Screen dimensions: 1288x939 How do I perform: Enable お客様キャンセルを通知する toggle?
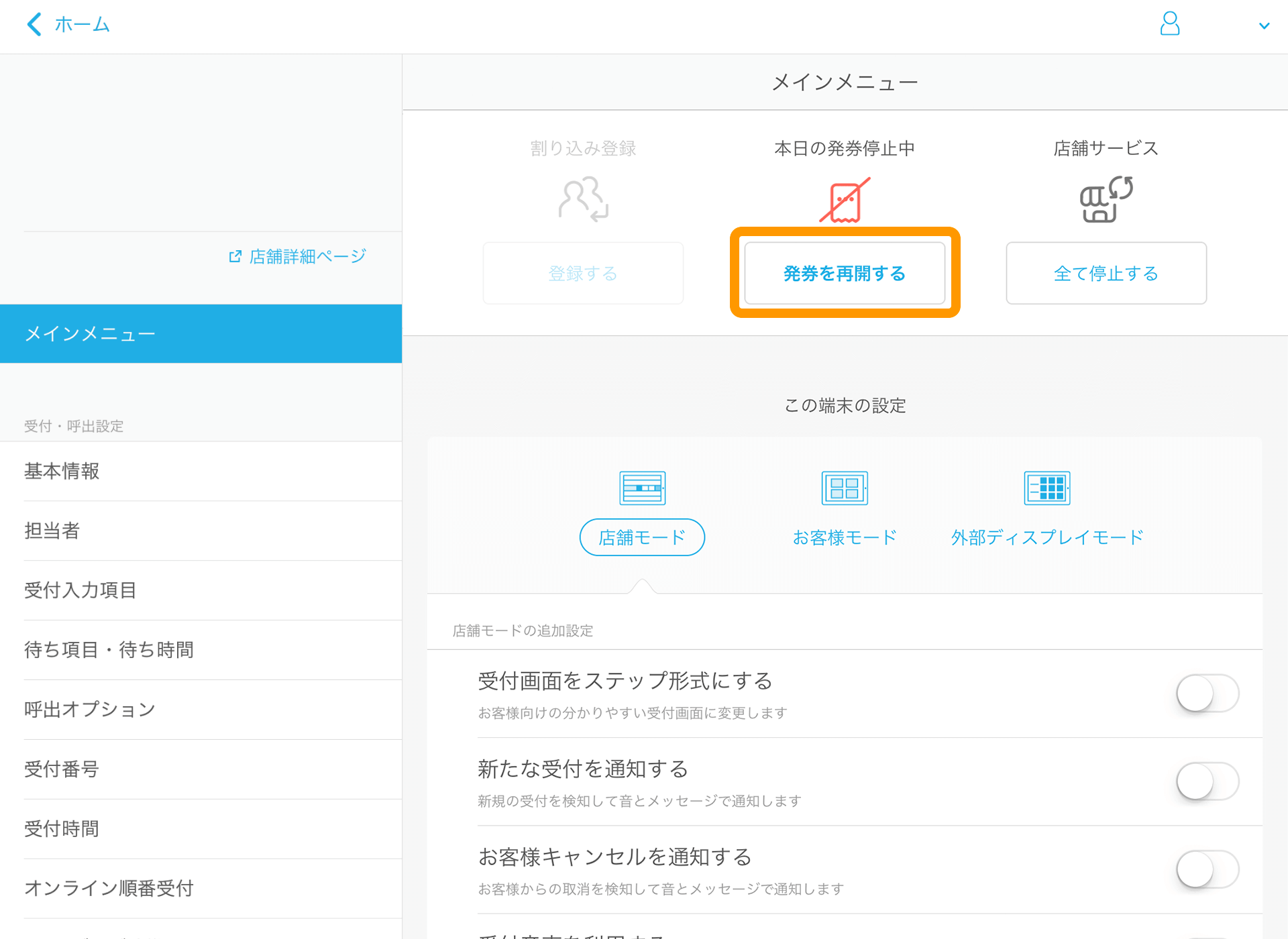coord(1207,869)
